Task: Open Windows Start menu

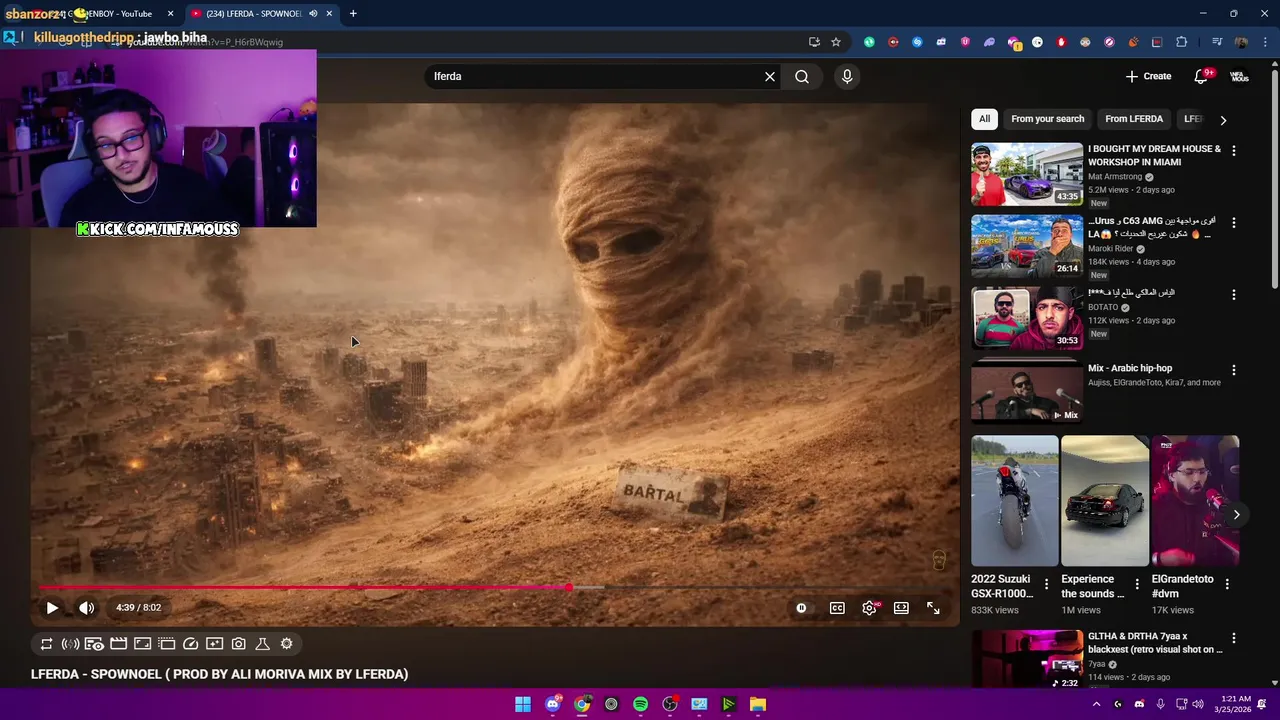Action: (523, 704)
